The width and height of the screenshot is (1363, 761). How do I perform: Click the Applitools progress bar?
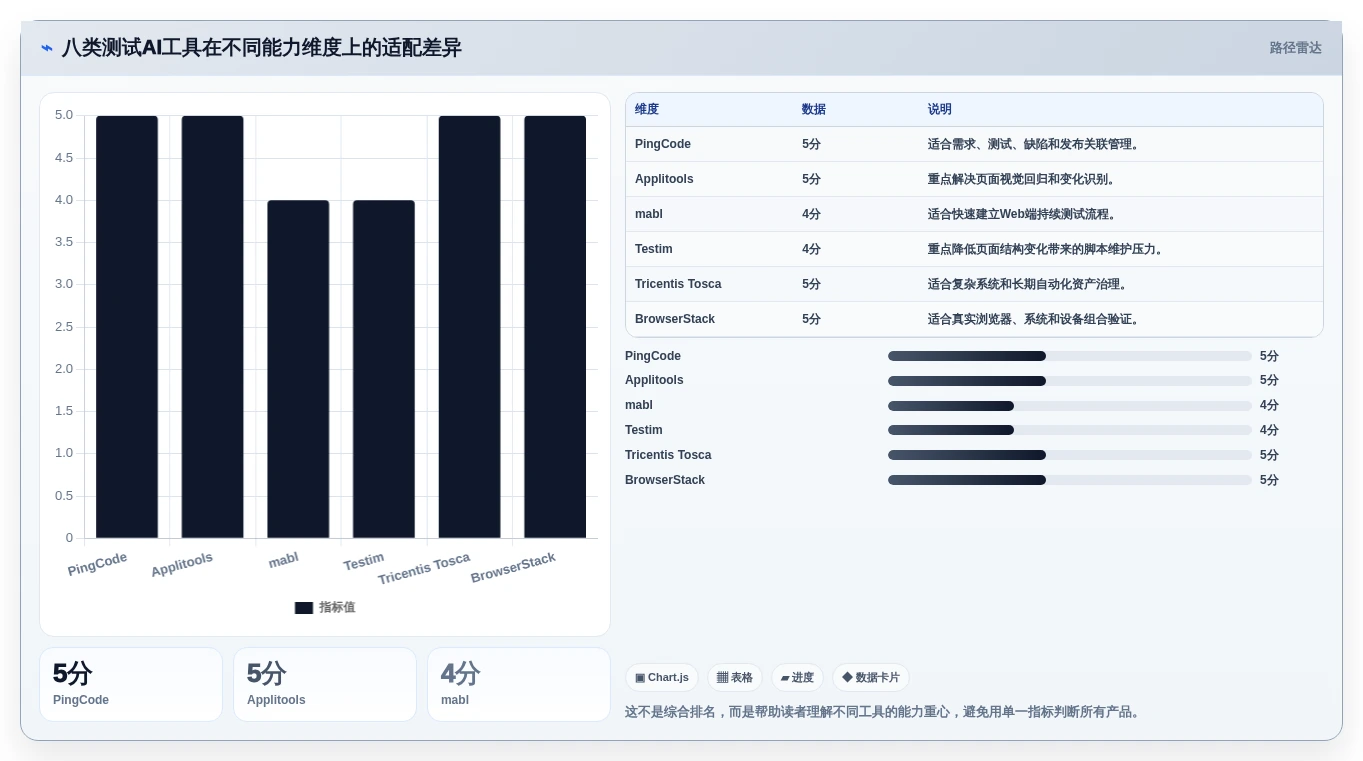tap(1070, 381)
